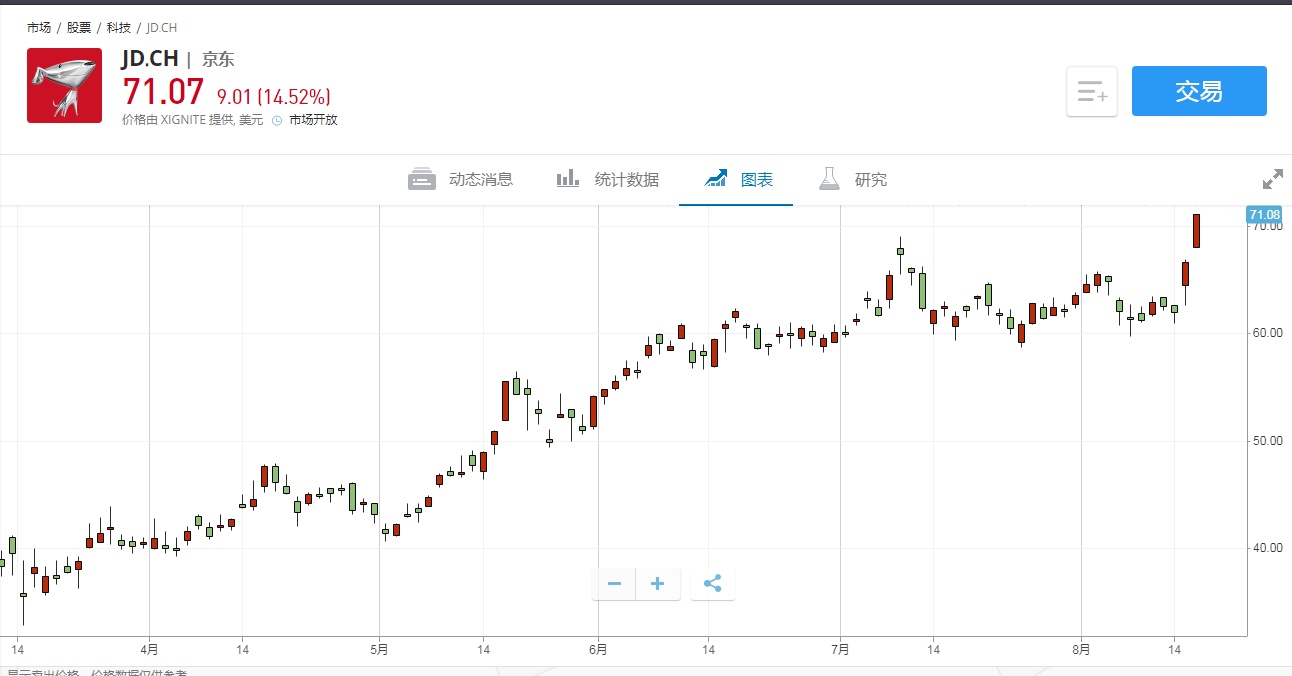
Task: Click the 6月 label on the time axis
Action: [x=598, y=649]
